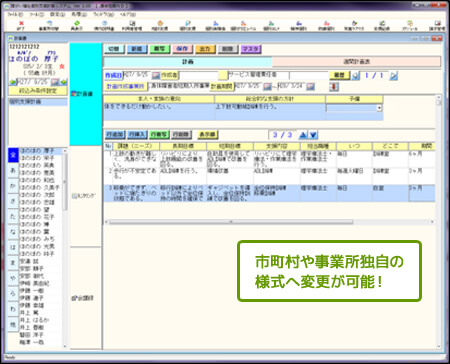Open 設定 menu

tap(57, 15)
